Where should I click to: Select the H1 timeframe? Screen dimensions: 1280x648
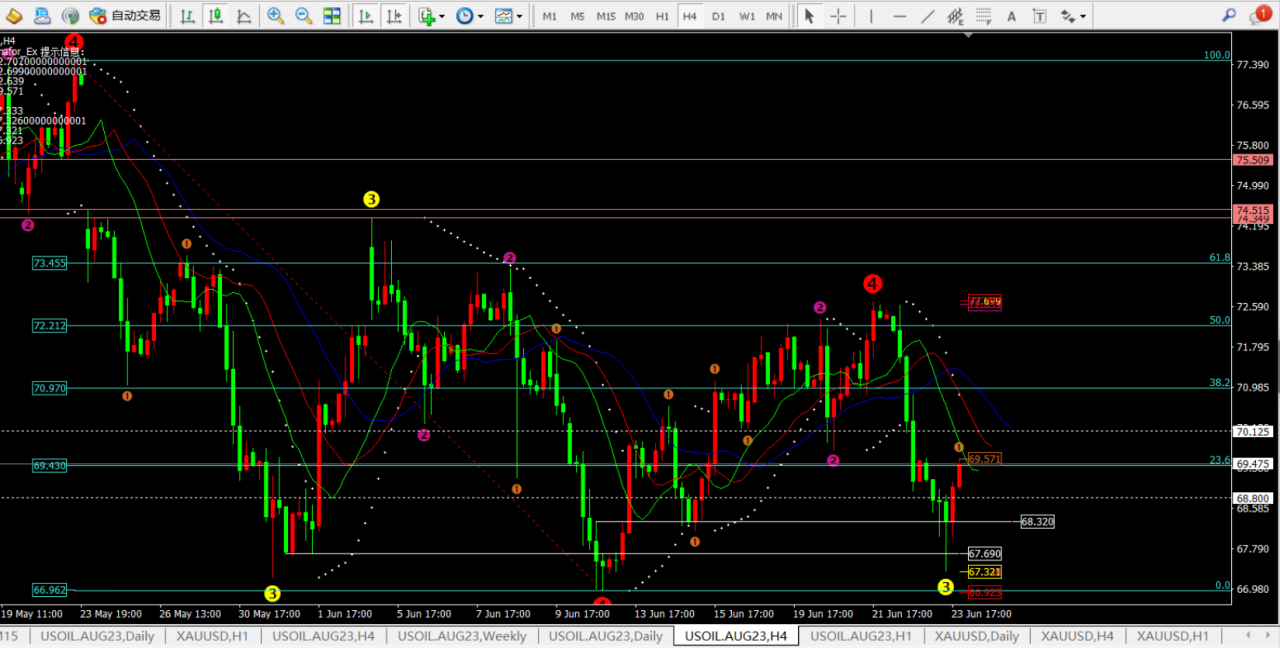662,16
